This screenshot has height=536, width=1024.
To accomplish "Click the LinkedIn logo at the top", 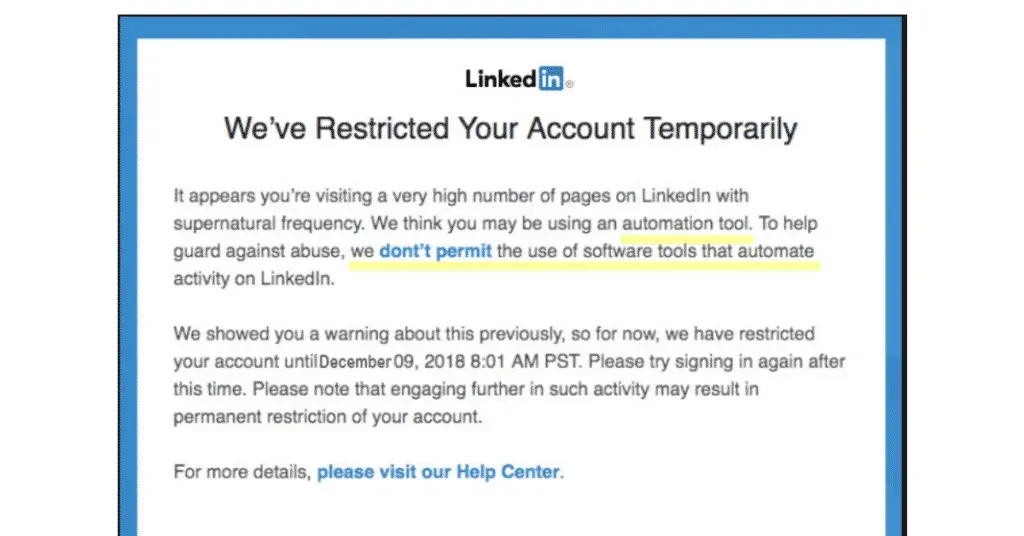I will [x=515, y=80].
